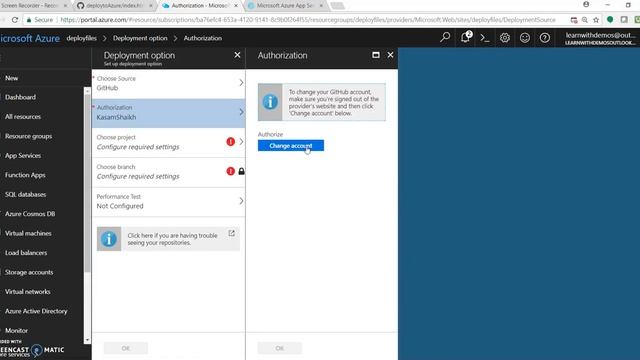Image resolution: width=640 pixels, height=360 pixels.
Task: Click the red error icon on Choose project
Action: (231, 142)
